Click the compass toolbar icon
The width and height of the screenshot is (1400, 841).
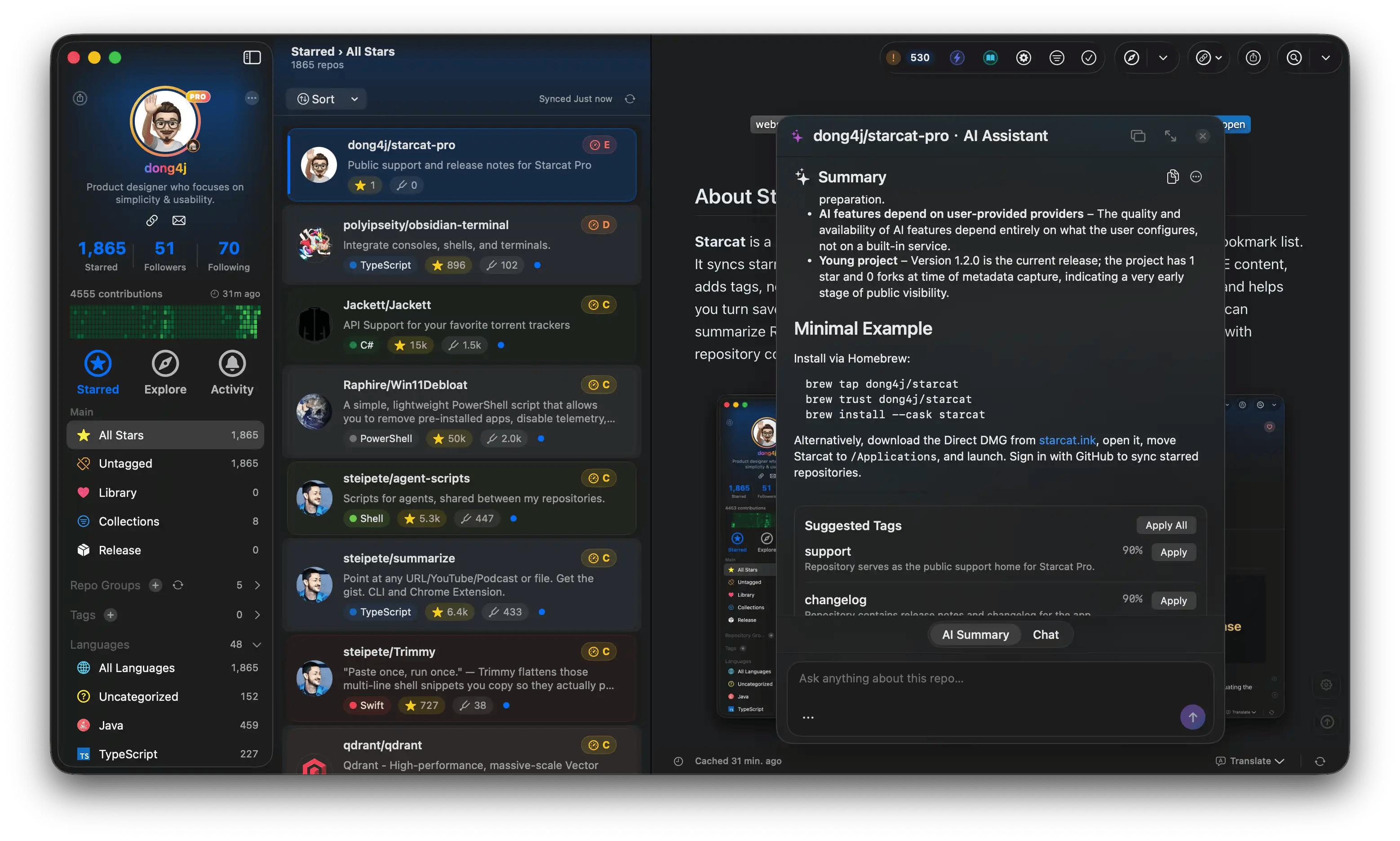click(x=1131, y=57)
